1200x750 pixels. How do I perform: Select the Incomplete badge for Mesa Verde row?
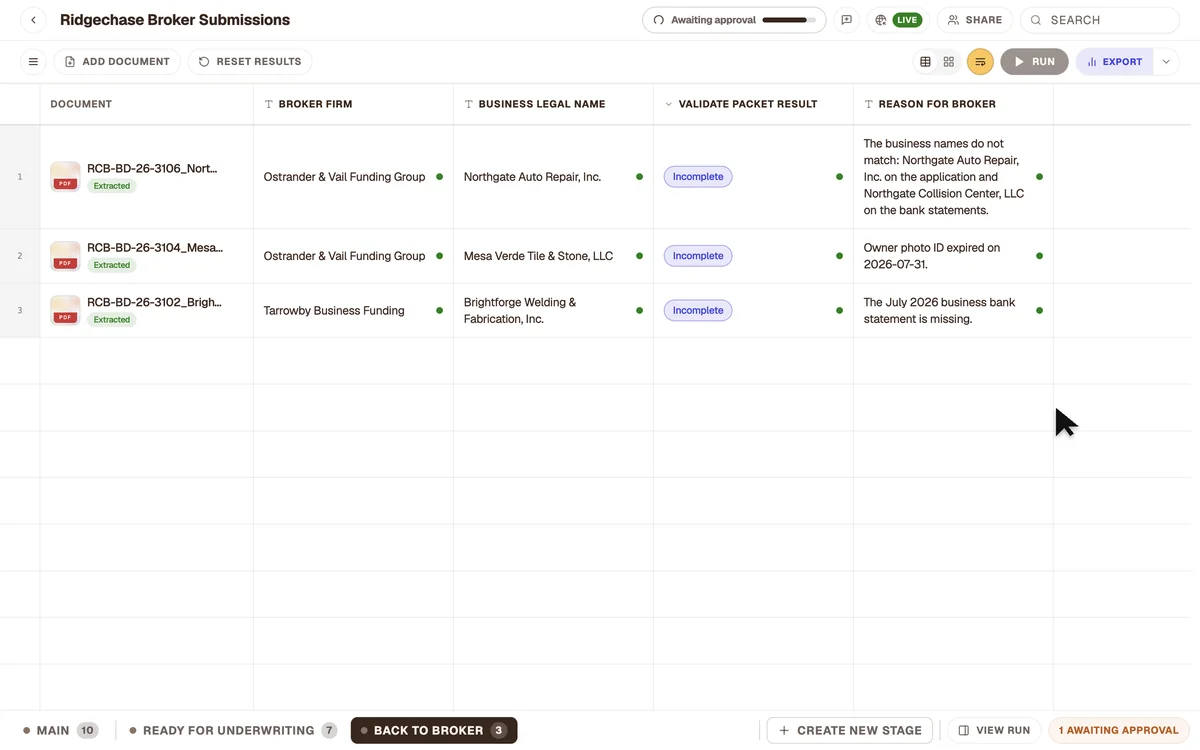(698, 256)
